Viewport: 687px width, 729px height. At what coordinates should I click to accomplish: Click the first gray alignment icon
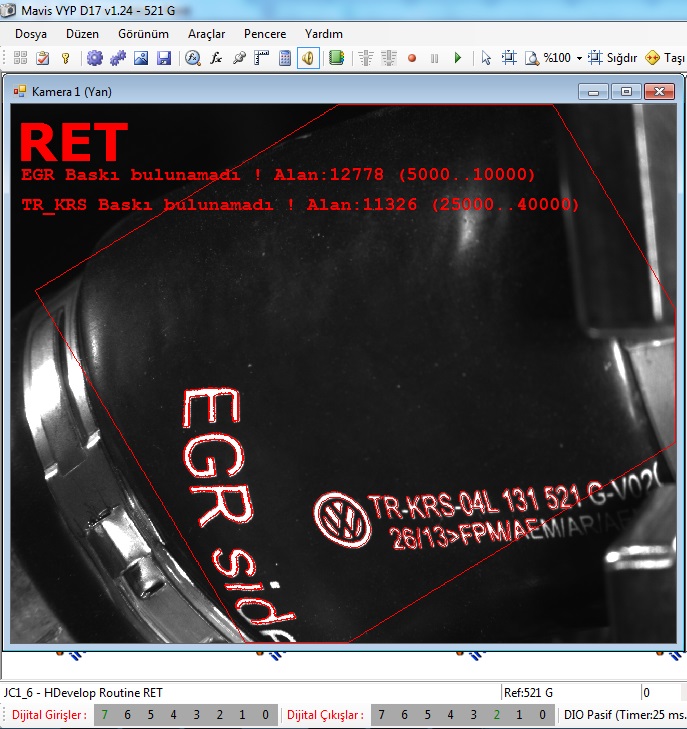point(366,58)
